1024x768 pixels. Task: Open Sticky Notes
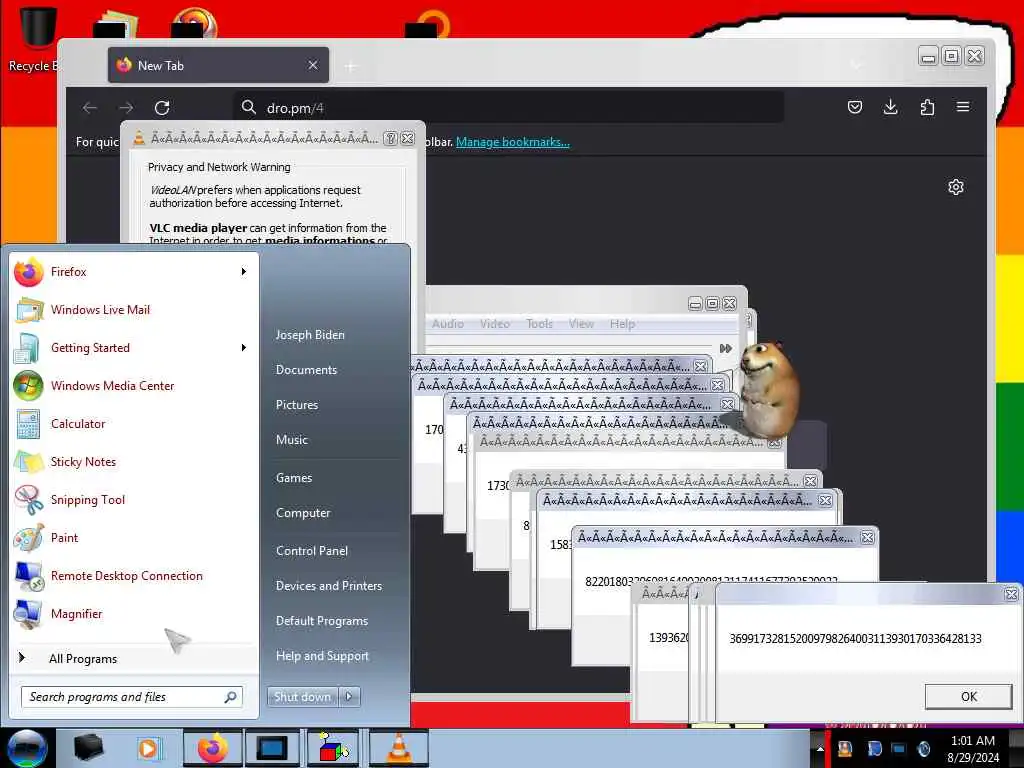click(x=133, y=461)
